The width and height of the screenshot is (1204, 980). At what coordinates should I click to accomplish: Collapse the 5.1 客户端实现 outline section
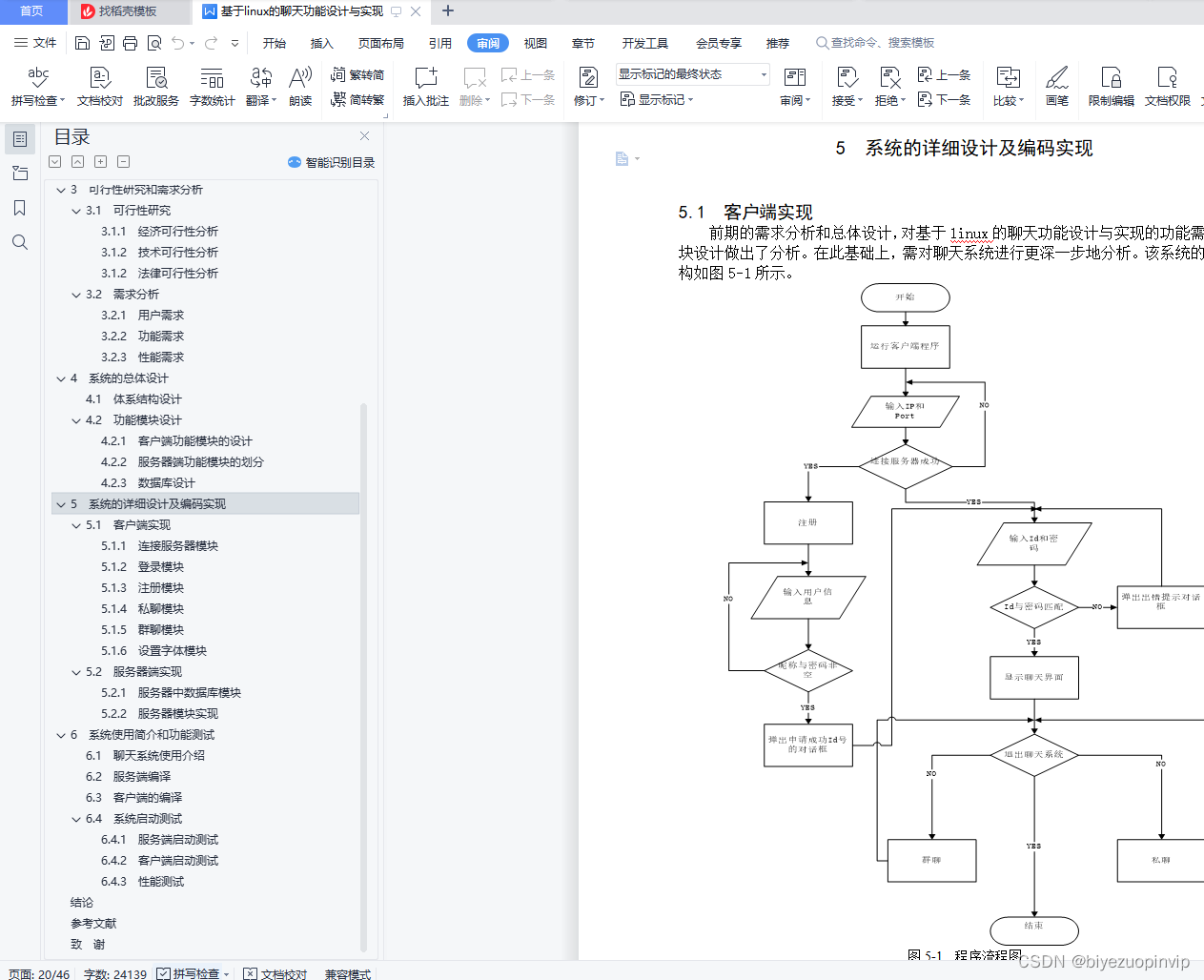(x=77, y=524)
